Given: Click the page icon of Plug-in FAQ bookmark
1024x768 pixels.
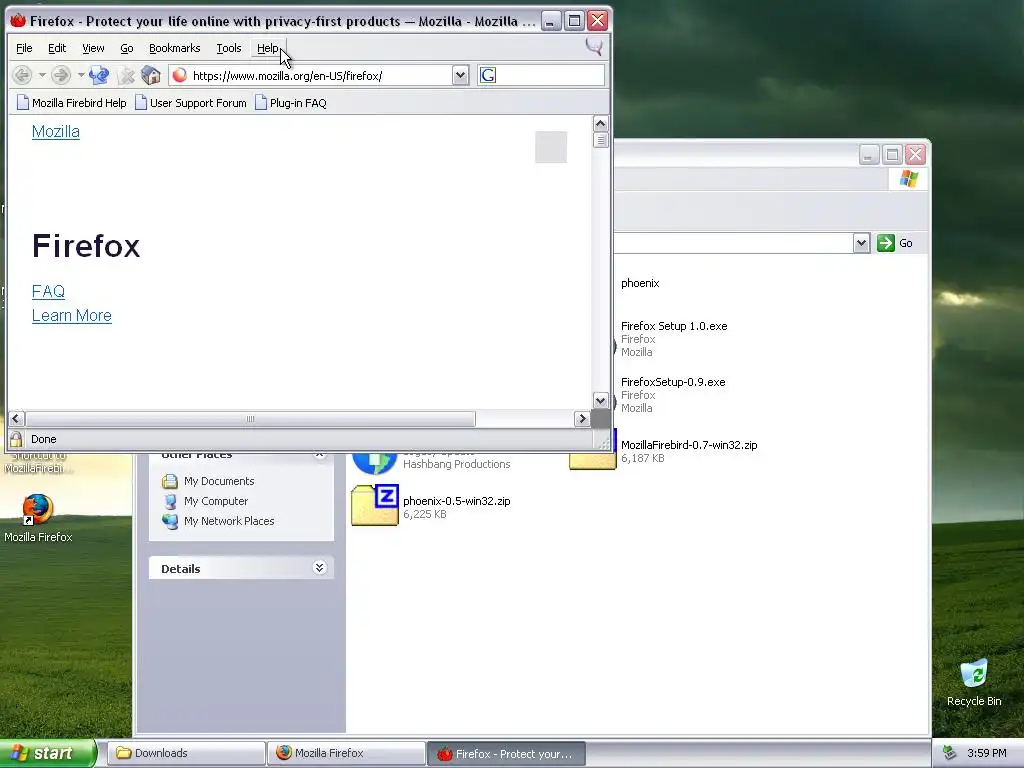Looking at the screenshot, I should [x=261, y=103].
